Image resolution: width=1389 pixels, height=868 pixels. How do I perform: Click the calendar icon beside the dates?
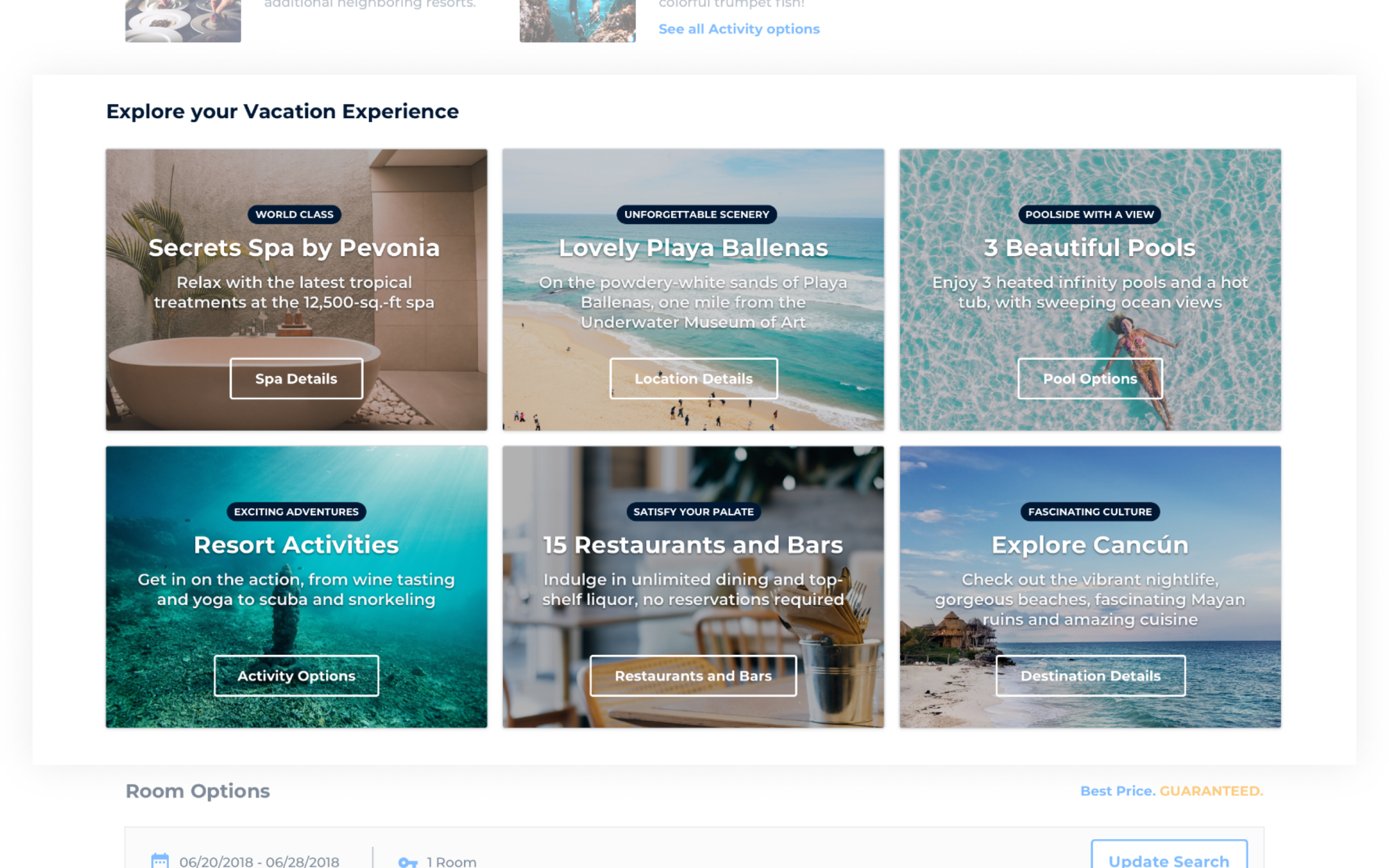point(159,860)
